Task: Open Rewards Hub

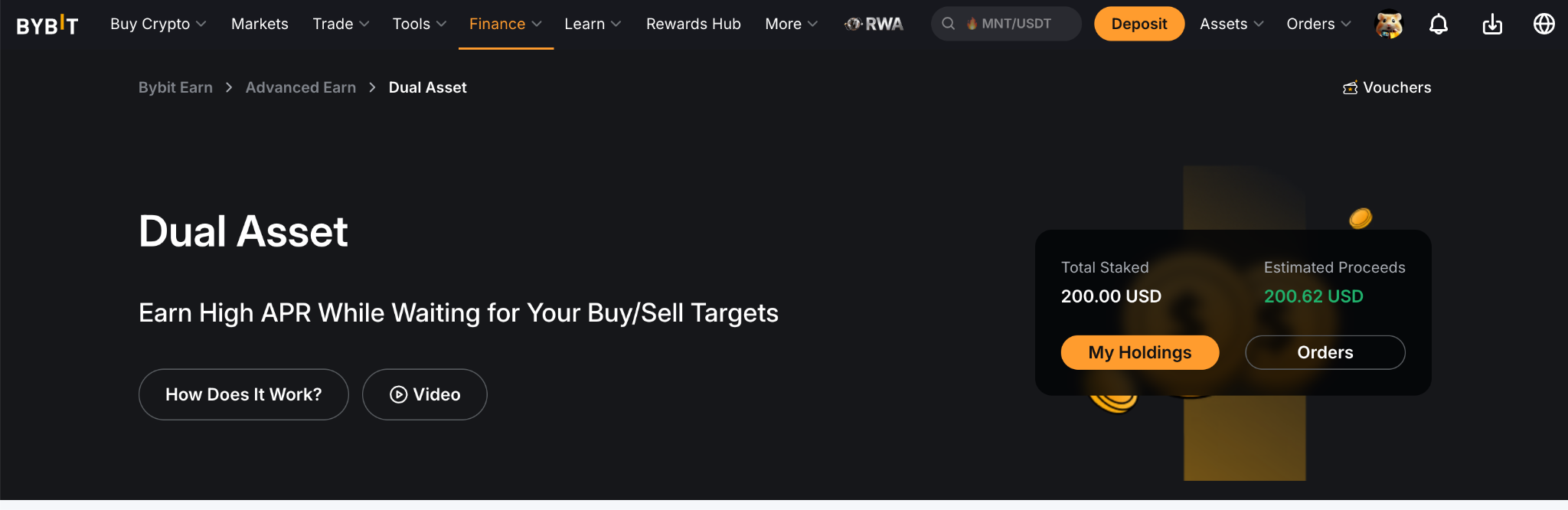Action: coord(694,24)
